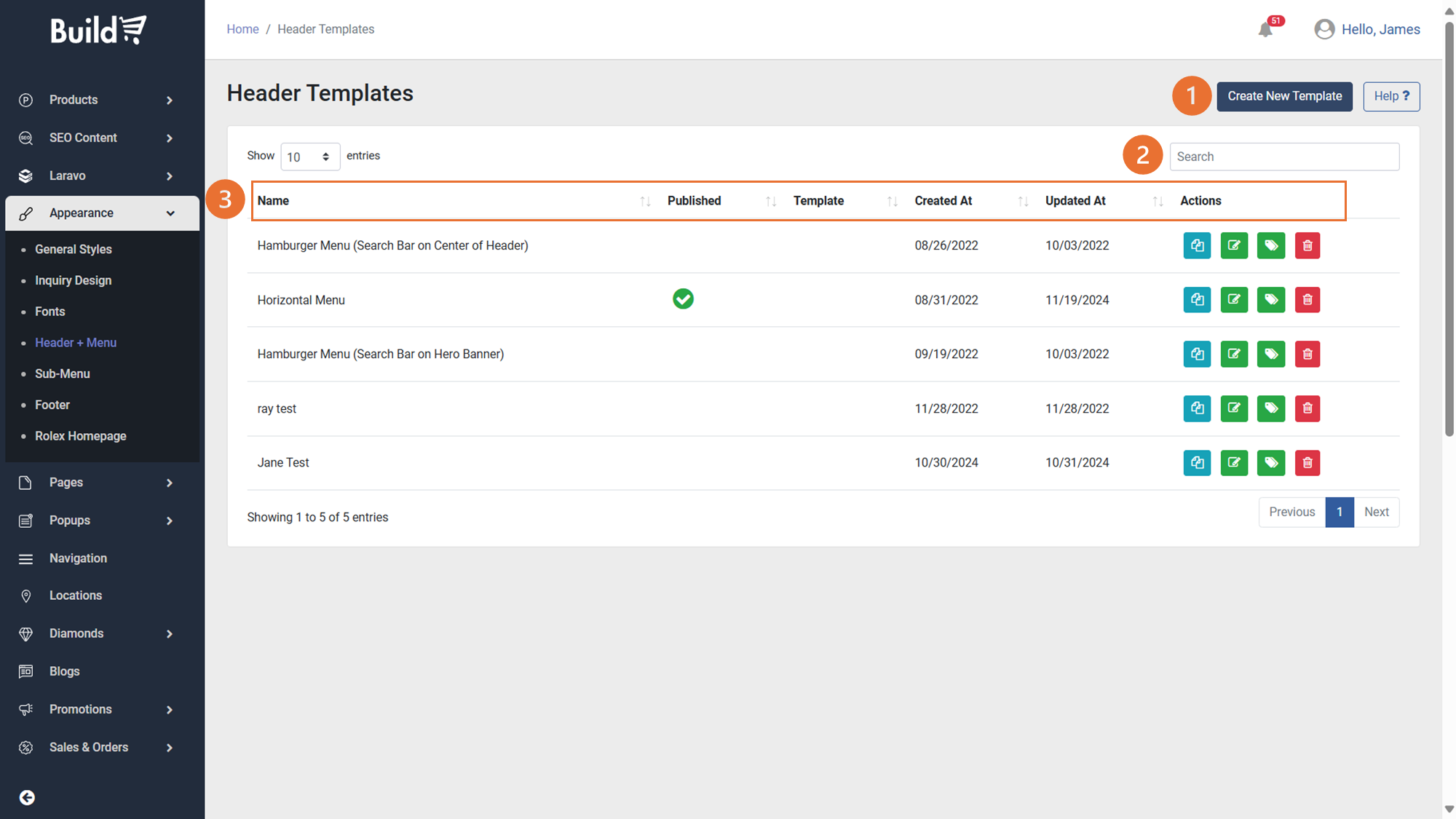Click the notification bell icon
The height and width of the screenshot is (819, 1456).
coord(1265,30)
